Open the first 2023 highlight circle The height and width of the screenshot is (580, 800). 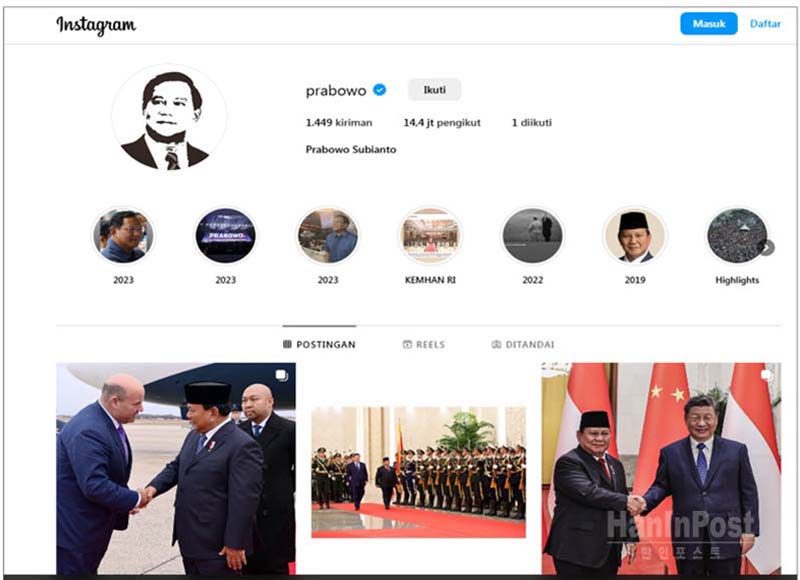(123, 236)
